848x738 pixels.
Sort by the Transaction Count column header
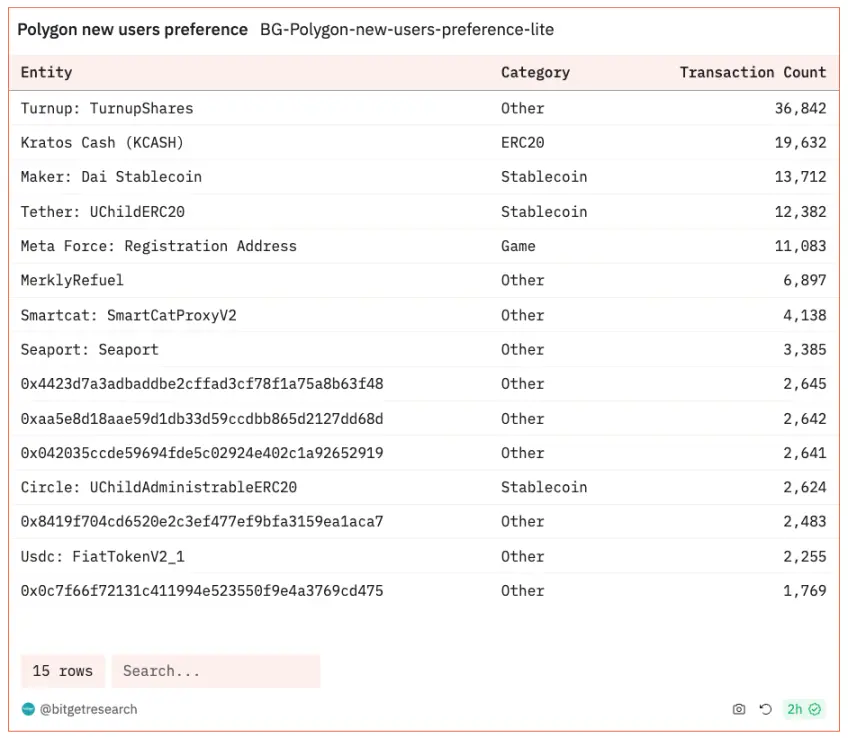click(x=752, y=72)
